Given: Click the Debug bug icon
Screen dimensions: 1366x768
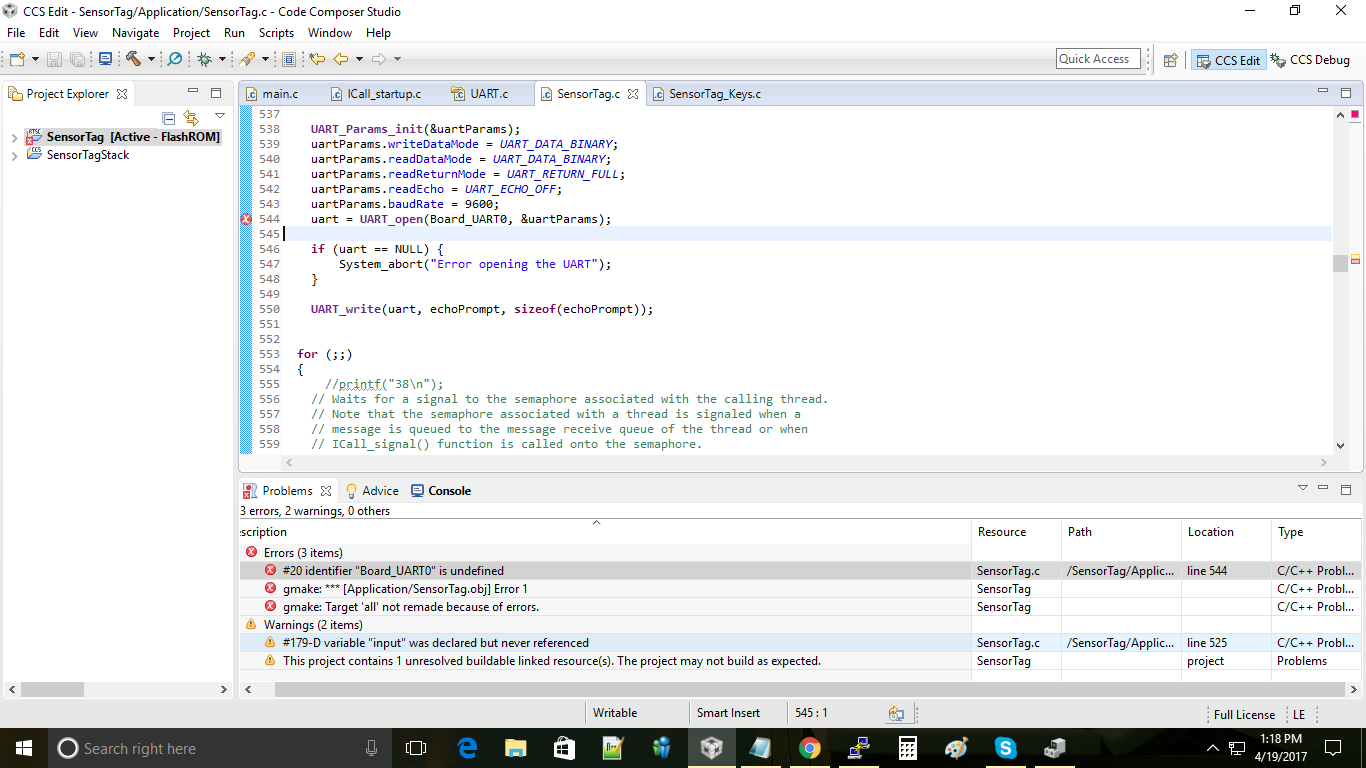Looking at the screenshot, I should [x=204, y=59].
